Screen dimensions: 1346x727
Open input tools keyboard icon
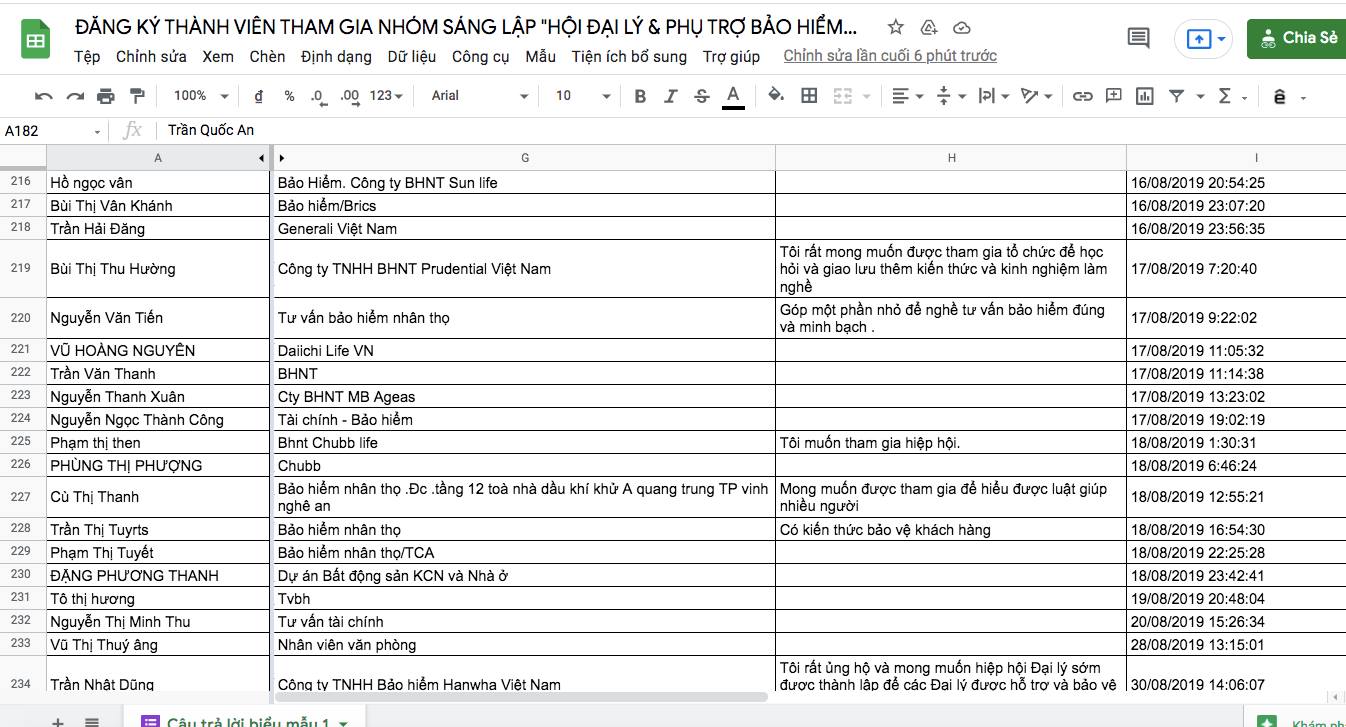(1279, 97)
